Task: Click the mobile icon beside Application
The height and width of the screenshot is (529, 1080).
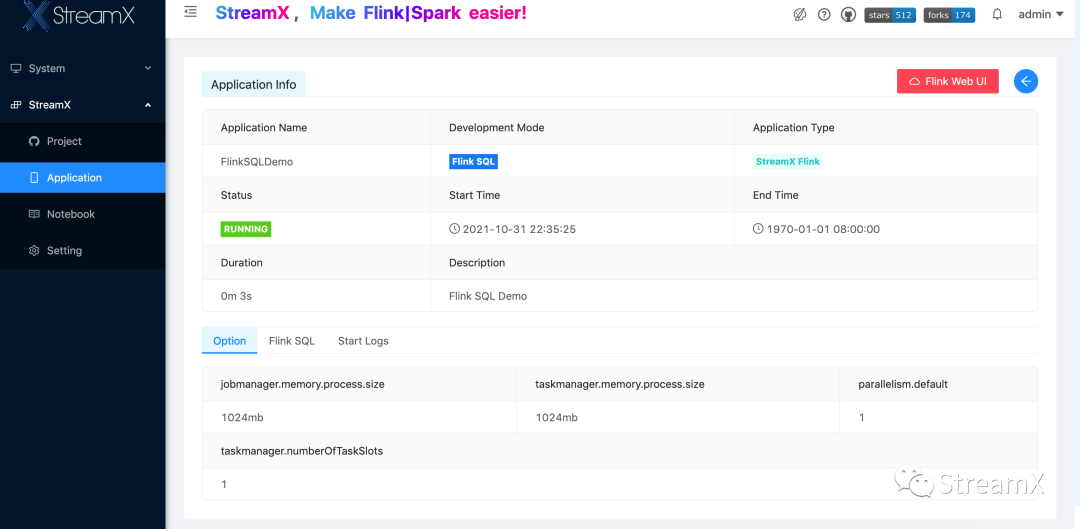Action: point(34,178)
